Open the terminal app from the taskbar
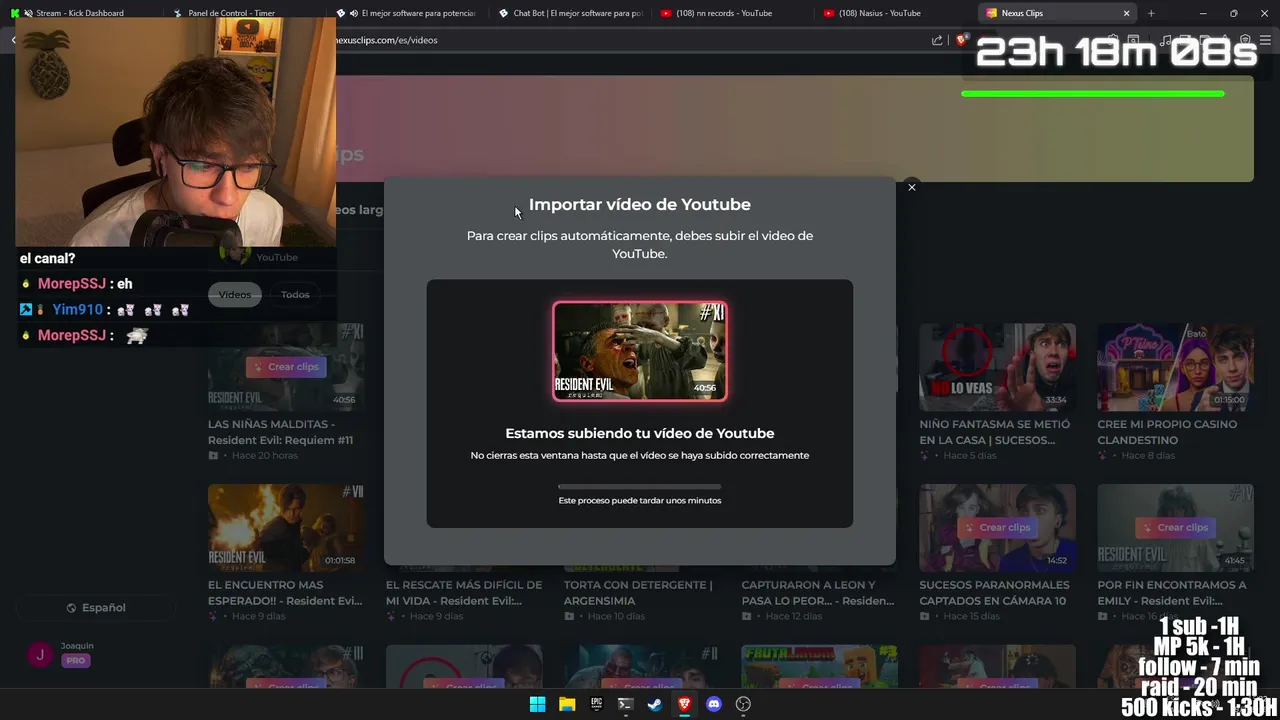Viewport: 1280px width, 720px height. coord(625,704)
